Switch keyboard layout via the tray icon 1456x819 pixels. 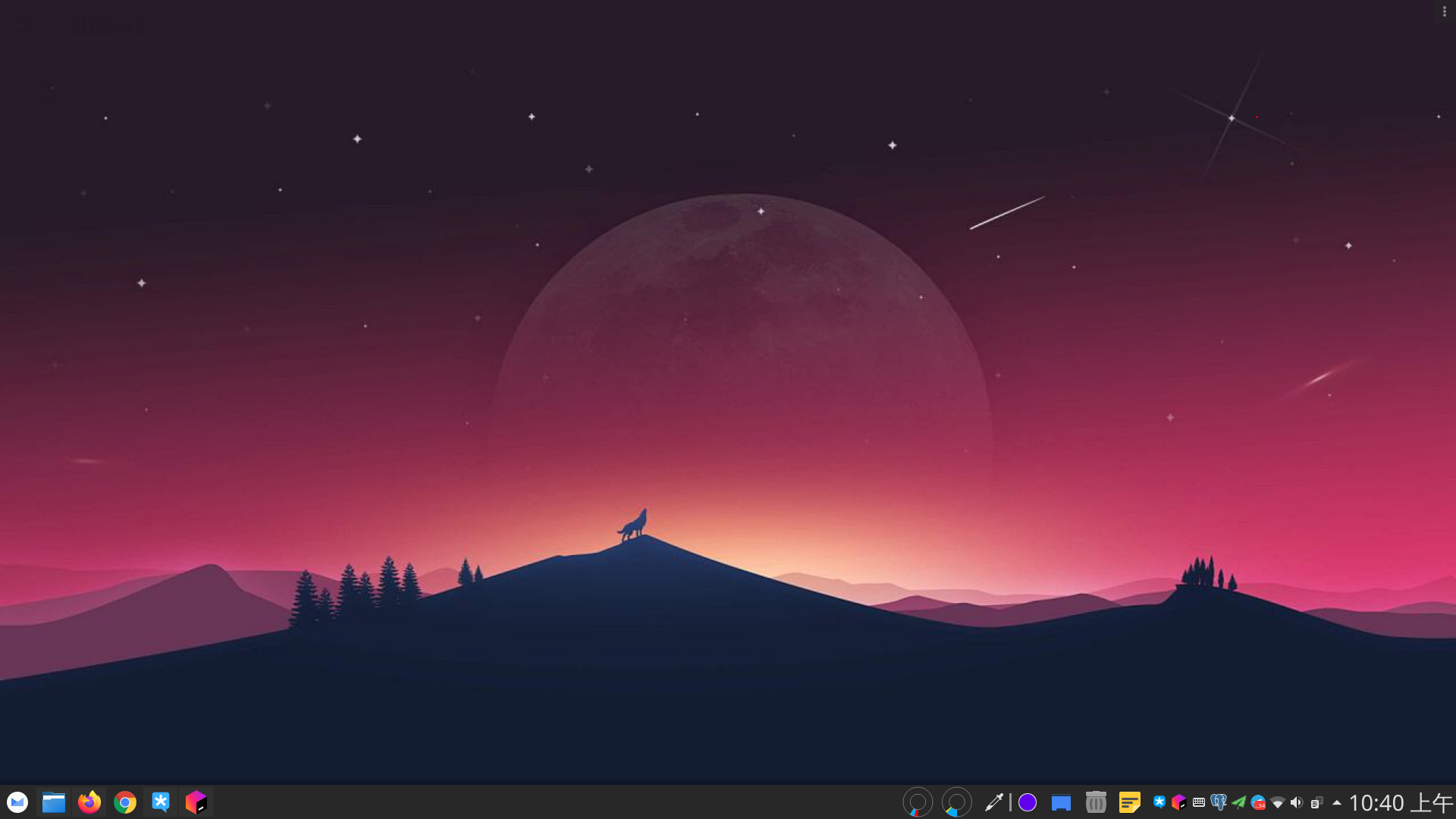[x=1199, y=802]
